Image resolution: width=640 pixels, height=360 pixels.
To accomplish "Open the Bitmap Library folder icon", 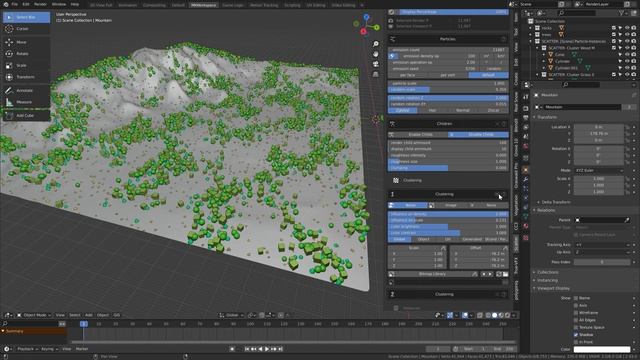I will [505, 274].
